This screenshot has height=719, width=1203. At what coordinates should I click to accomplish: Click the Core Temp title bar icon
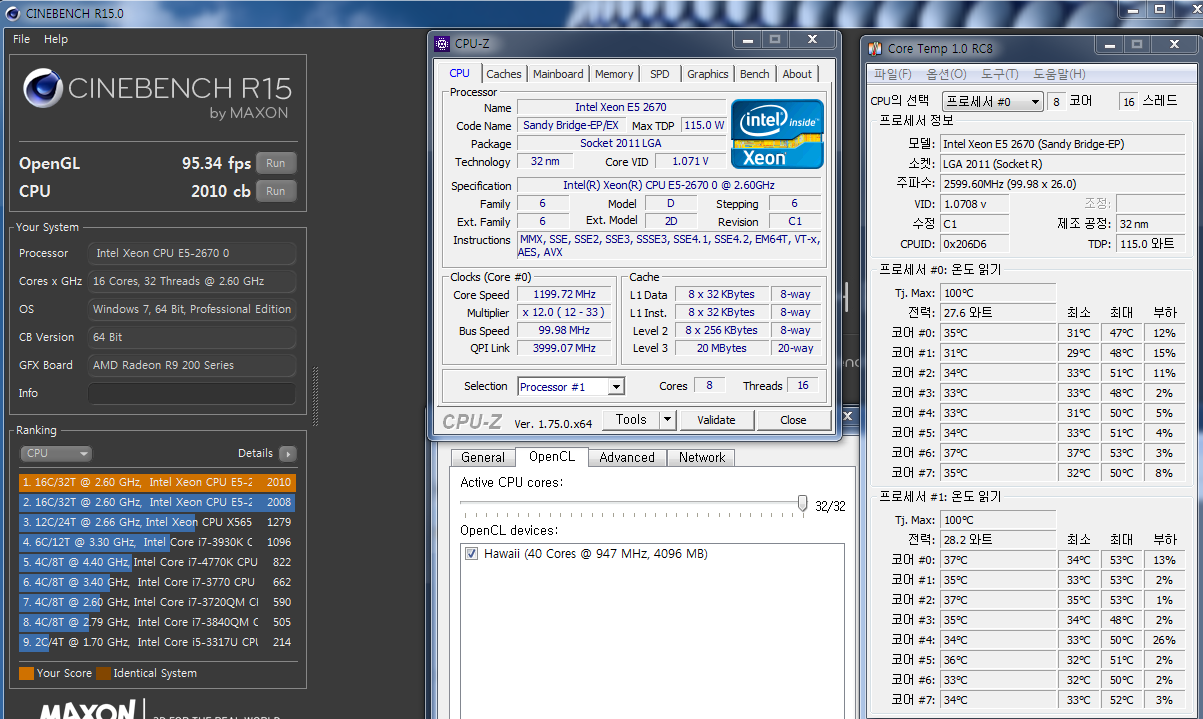point(875,48)
